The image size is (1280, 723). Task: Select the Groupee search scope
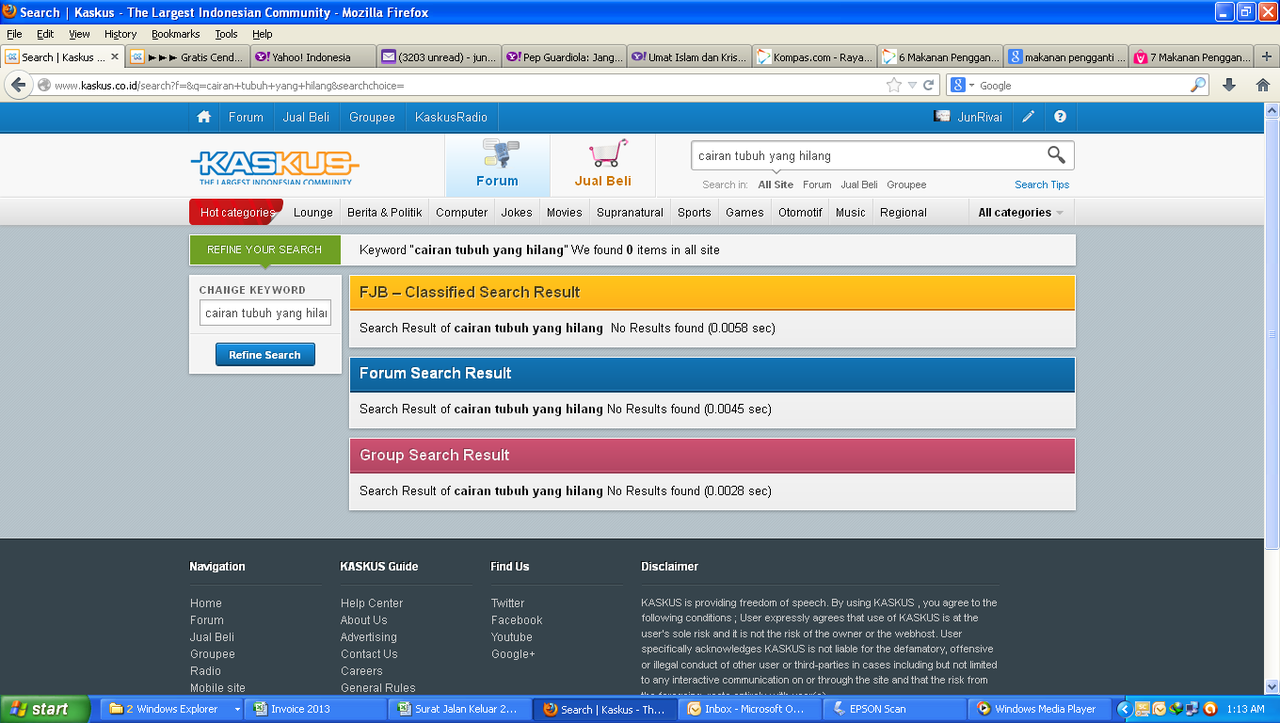click(906, 185)
